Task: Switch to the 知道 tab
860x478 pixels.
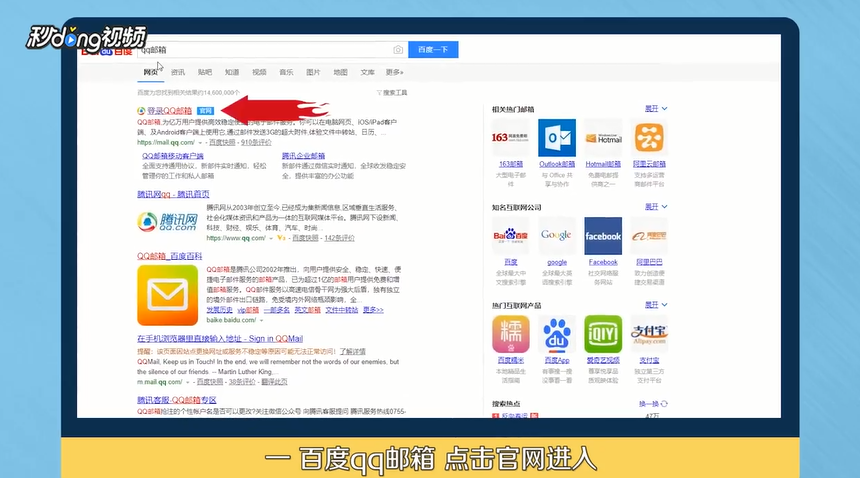Action: pos(232,72)
